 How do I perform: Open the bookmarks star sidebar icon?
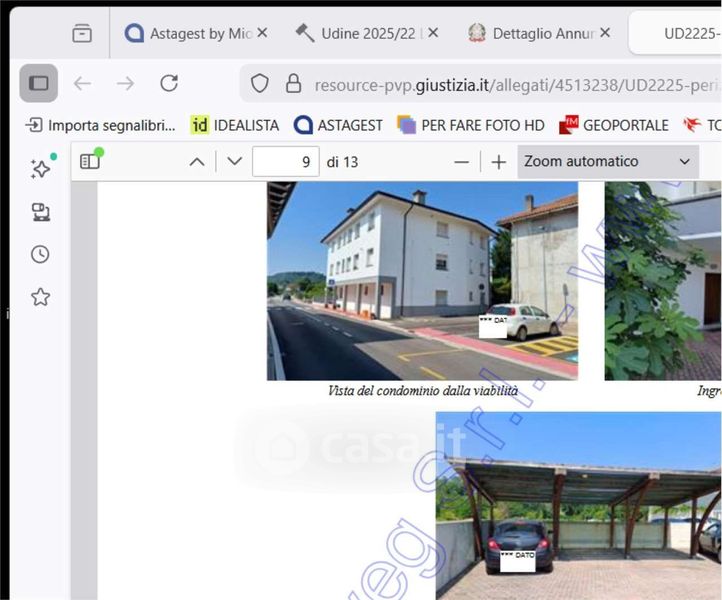(40, 297)
